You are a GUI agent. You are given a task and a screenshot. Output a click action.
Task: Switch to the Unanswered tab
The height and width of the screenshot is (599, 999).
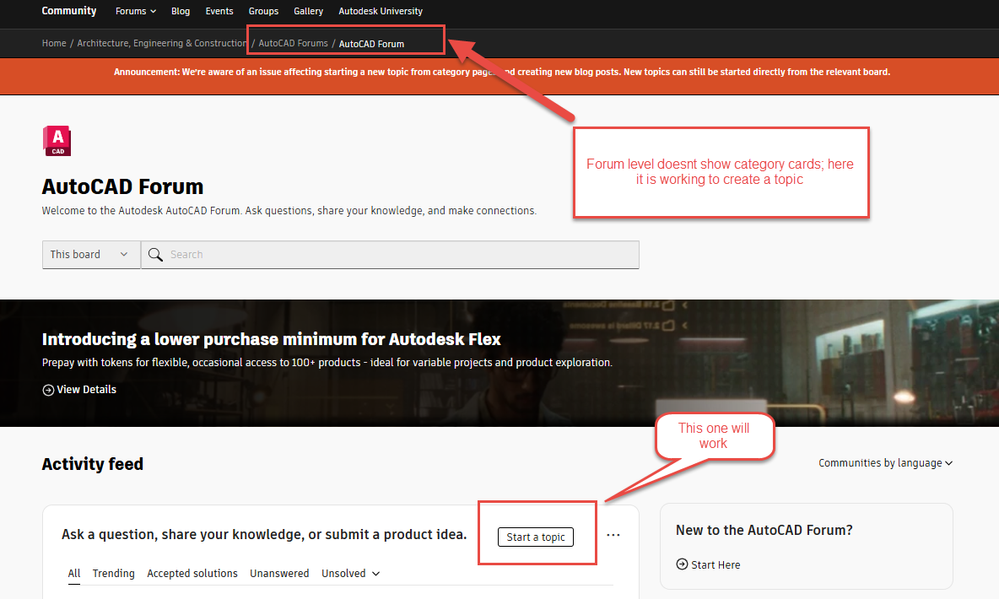click(279, 574)
